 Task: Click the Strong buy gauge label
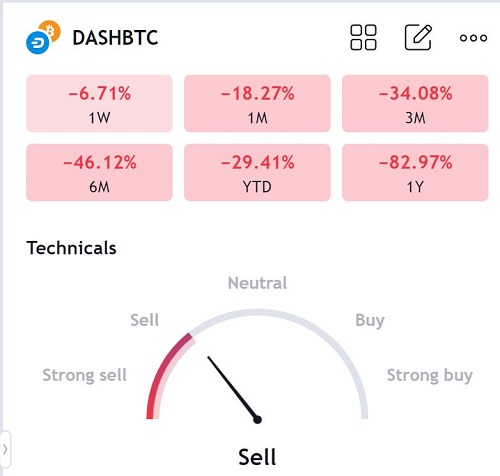(430, 376)
